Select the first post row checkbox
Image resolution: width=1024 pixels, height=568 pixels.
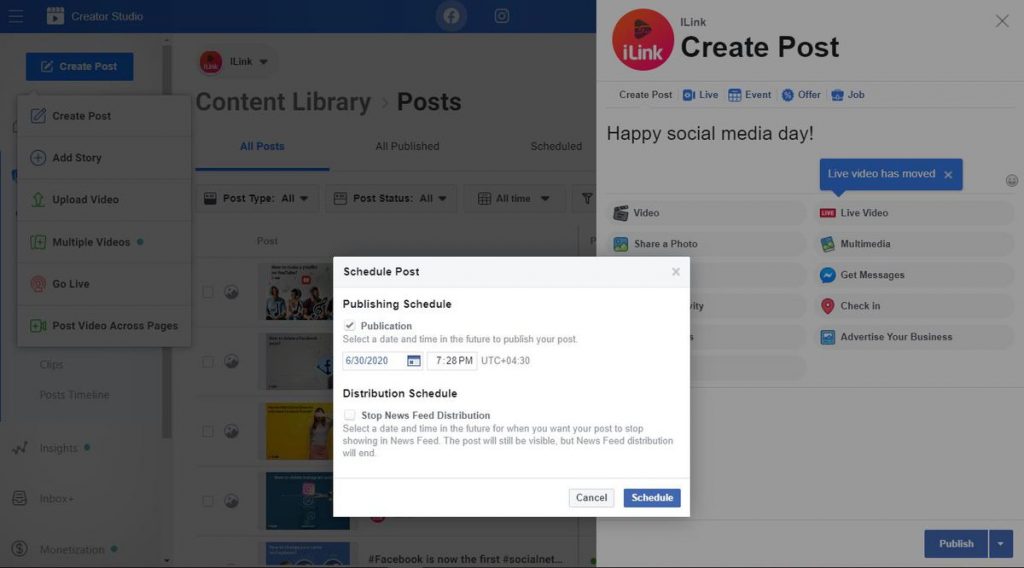[208, 292]
